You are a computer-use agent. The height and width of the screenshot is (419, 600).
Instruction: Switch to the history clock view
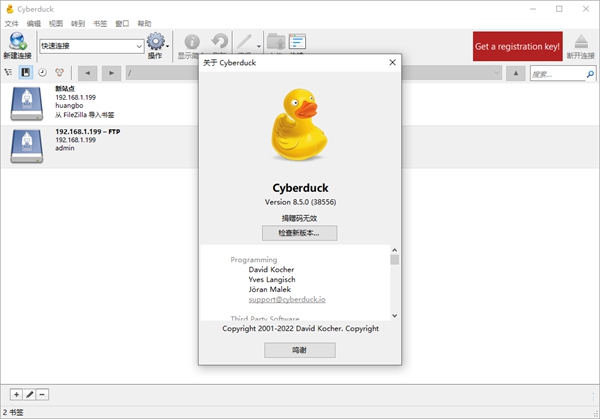[x=42, y=73]
